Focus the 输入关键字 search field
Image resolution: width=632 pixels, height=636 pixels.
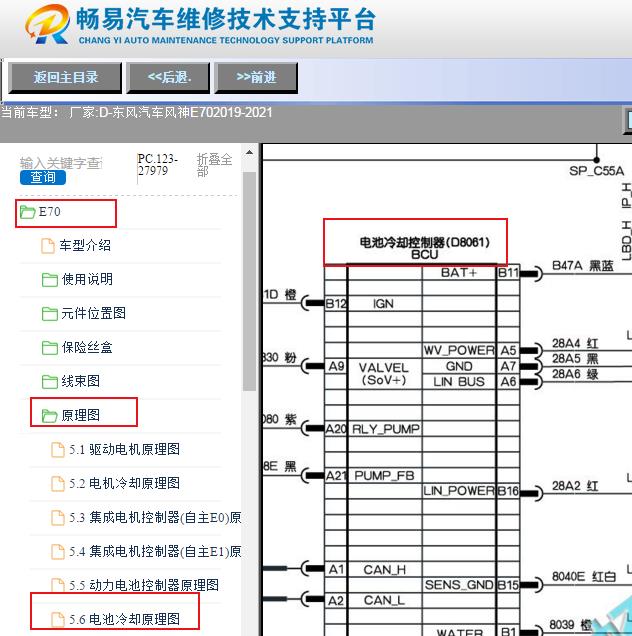tap(61, 163)
